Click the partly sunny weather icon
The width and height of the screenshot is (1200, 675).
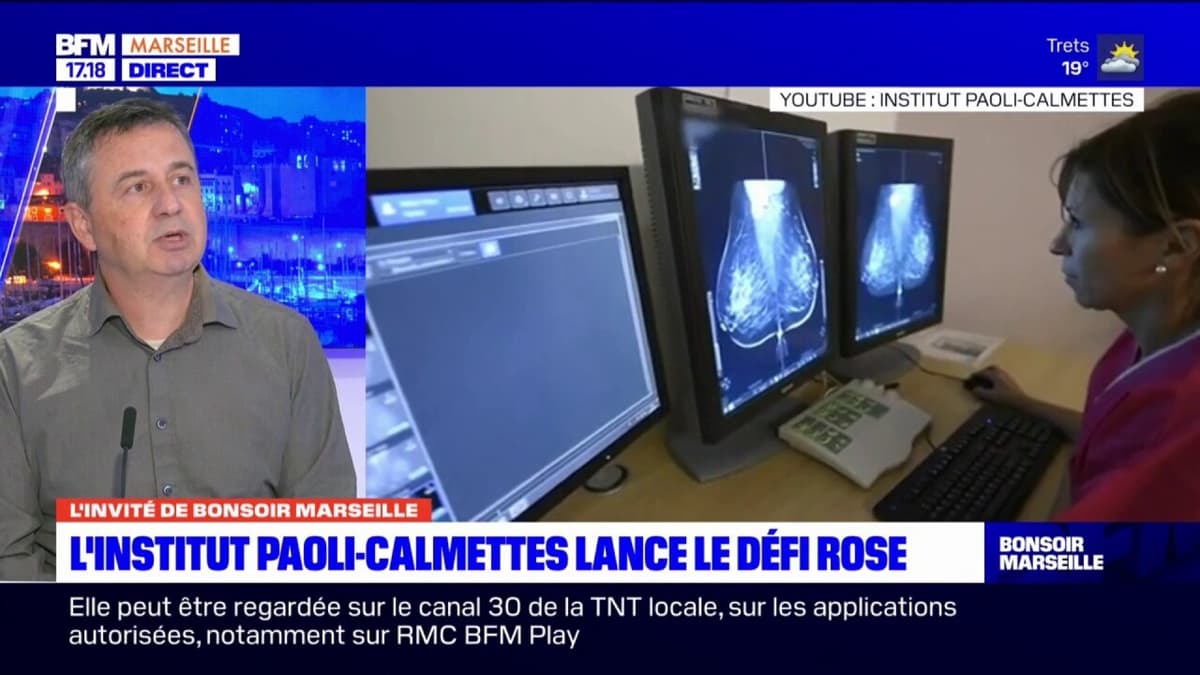coord(1120,58)
